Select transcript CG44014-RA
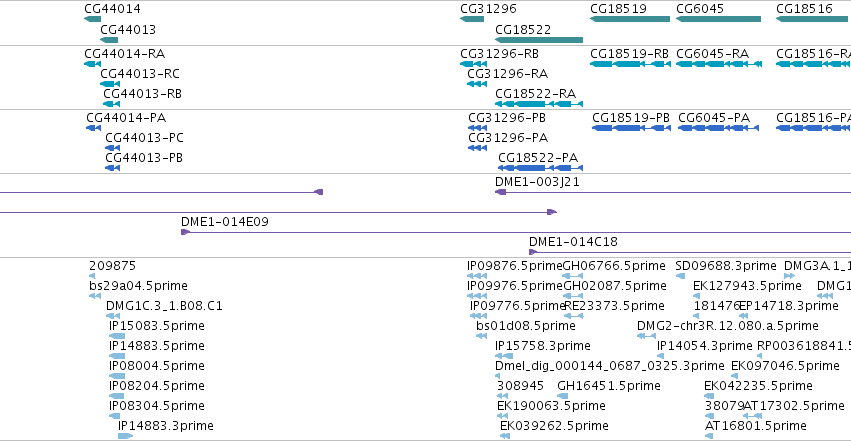This screenshot has width=851, height=441. [92, 64]
